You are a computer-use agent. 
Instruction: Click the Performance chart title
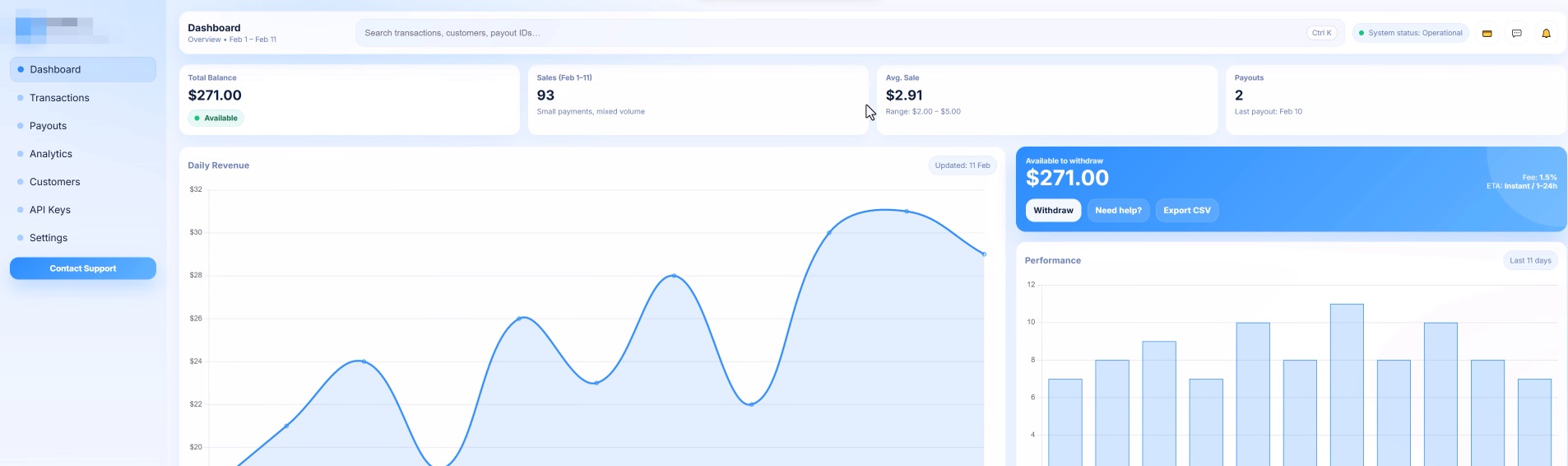[1052, 261]
